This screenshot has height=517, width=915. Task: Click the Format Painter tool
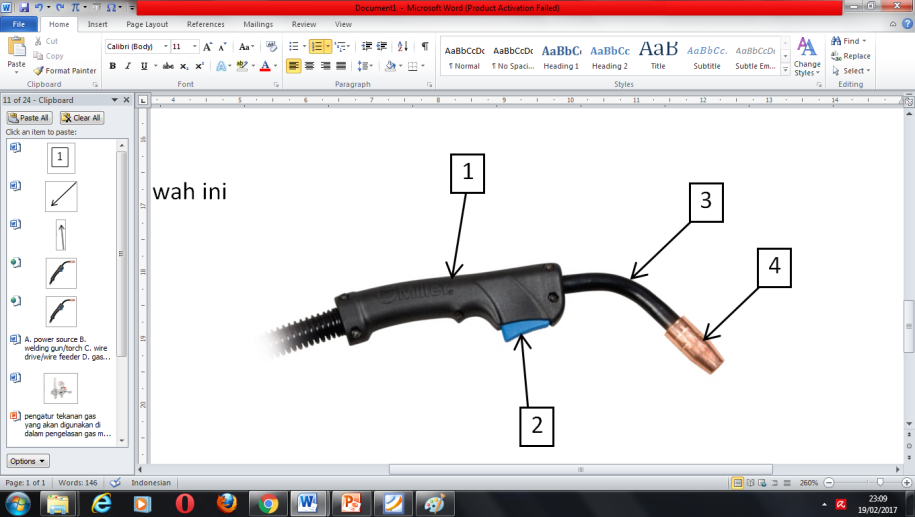(65, 71)
